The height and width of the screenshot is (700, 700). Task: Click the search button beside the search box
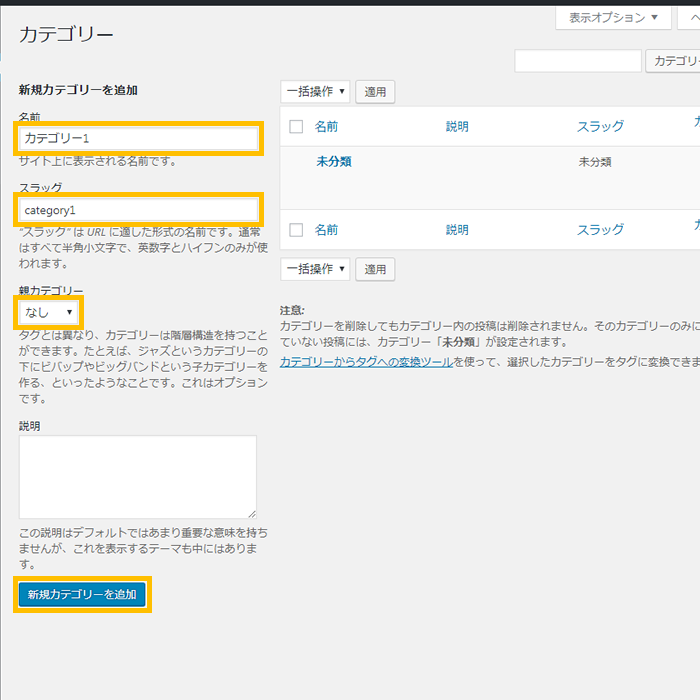[673, 61]
